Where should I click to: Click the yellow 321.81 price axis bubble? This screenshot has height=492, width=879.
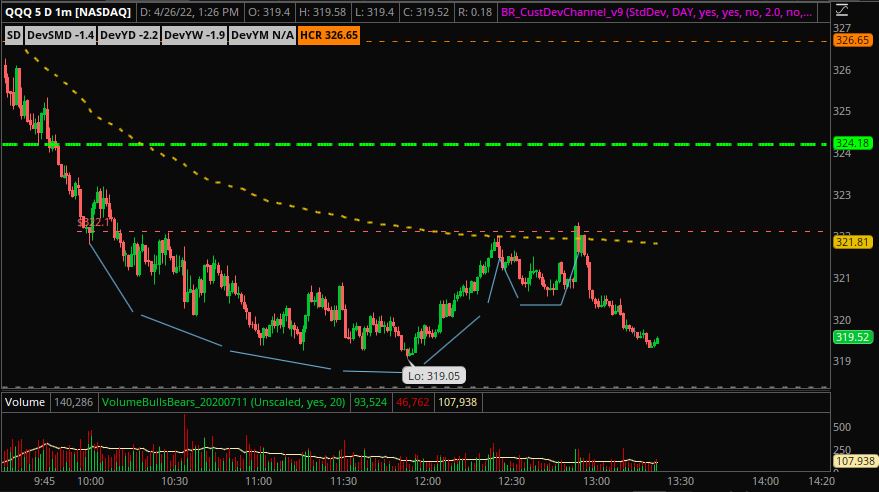(x=853, y=243)
